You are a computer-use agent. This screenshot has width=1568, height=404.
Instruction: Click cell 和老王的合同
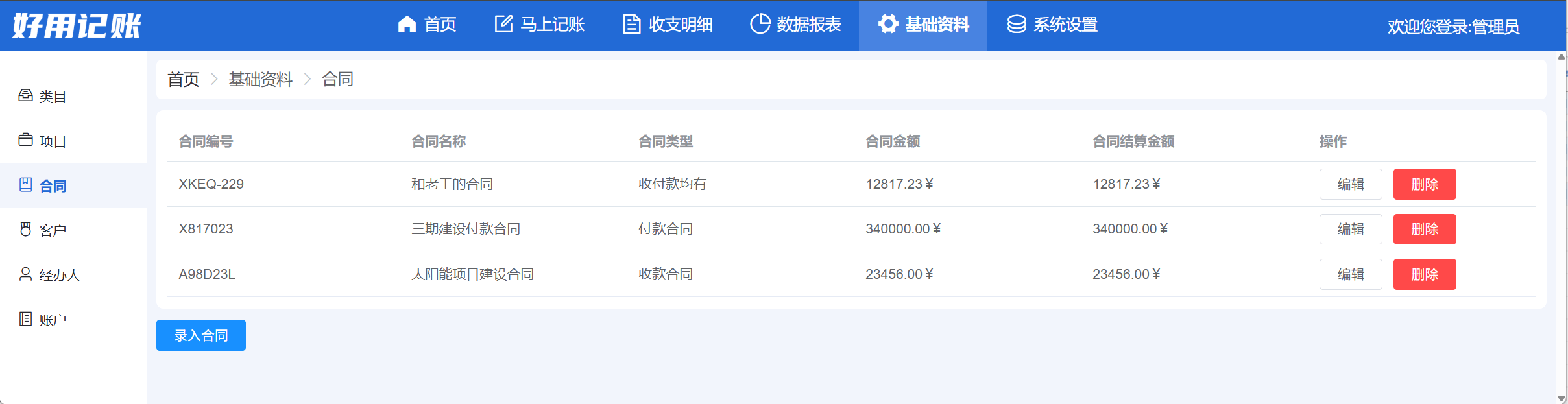[452, 184]
